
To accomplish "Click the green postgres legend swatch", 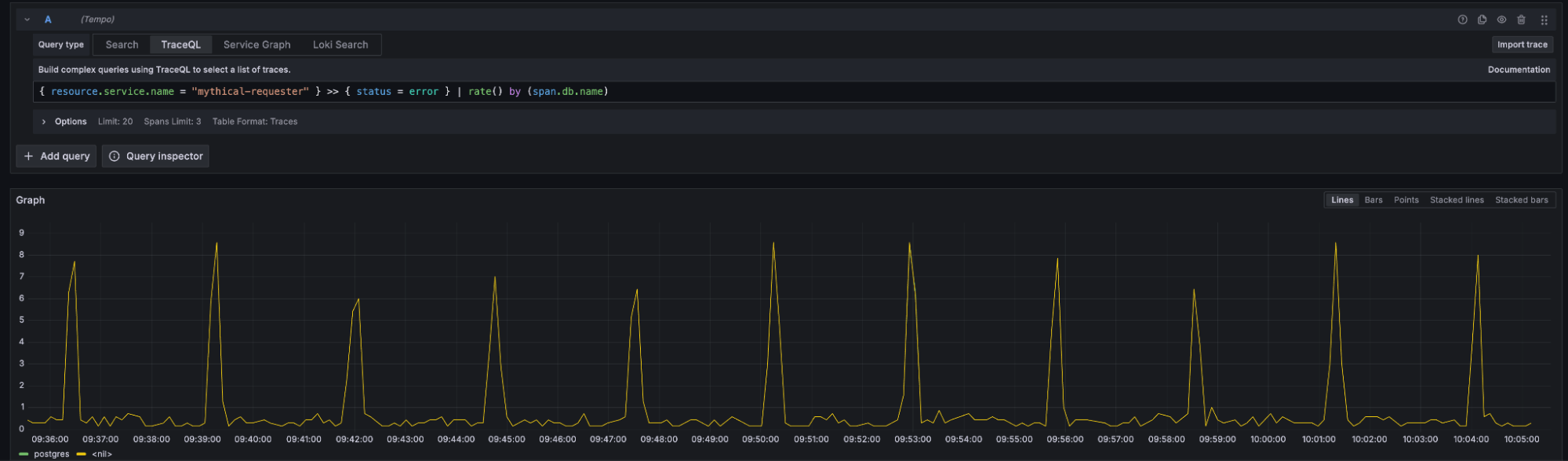I will pos(24,454).
